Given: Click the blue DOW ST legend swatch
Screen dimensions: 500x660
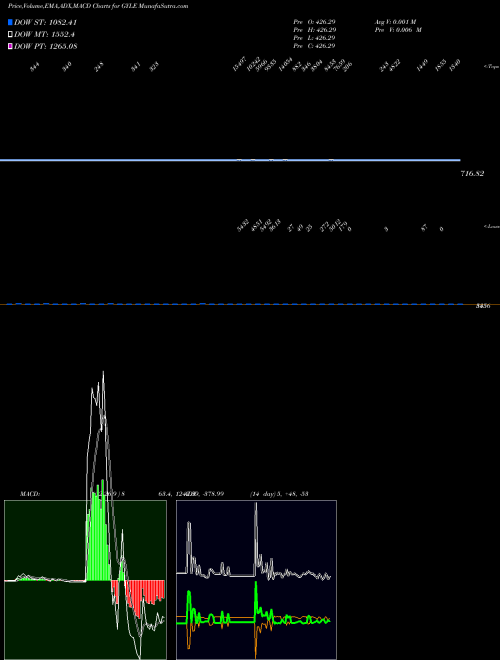Looking at the screenshot, I should pyautogui.click(x=10, y=22).
